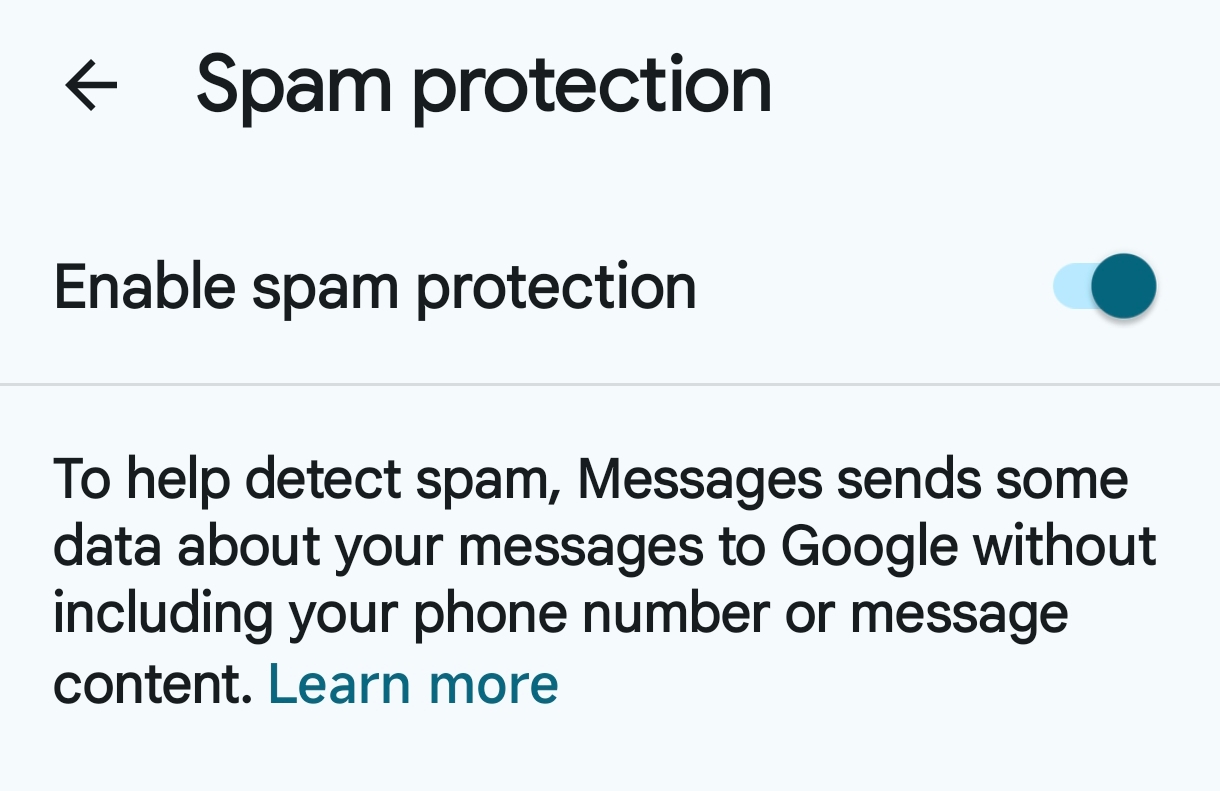Image resolution: width=1220 pixels, height=791 pixels.
Task: Click the word "including" in the description
Action: tap(163, 615)
